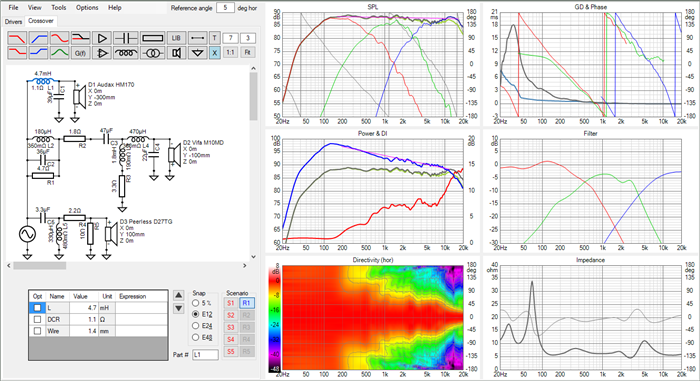Open the Options menu
This screenshot has width=700, height=381.
[87, 8]
